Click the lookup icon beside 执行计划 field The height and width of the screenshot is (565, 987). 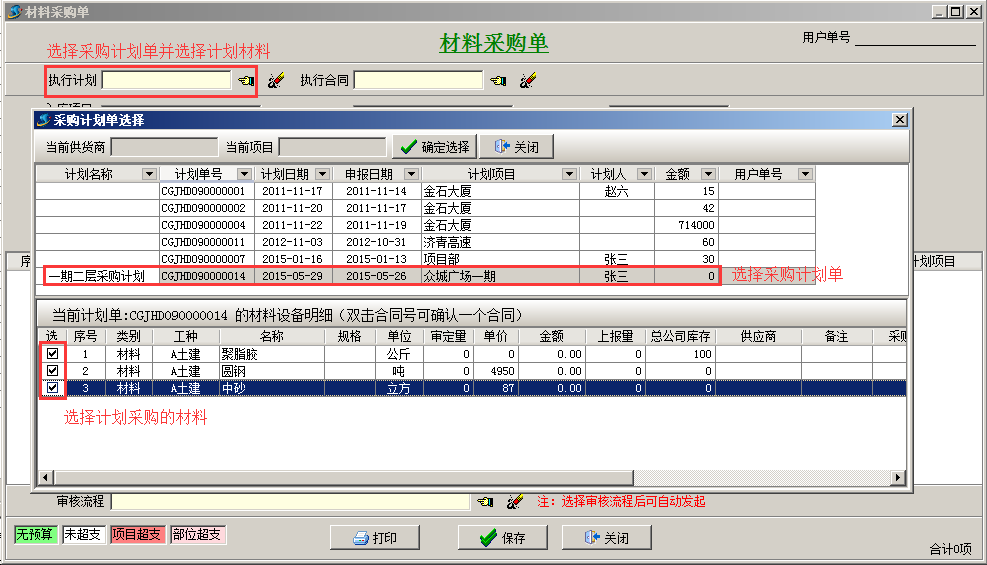point(245,81)
